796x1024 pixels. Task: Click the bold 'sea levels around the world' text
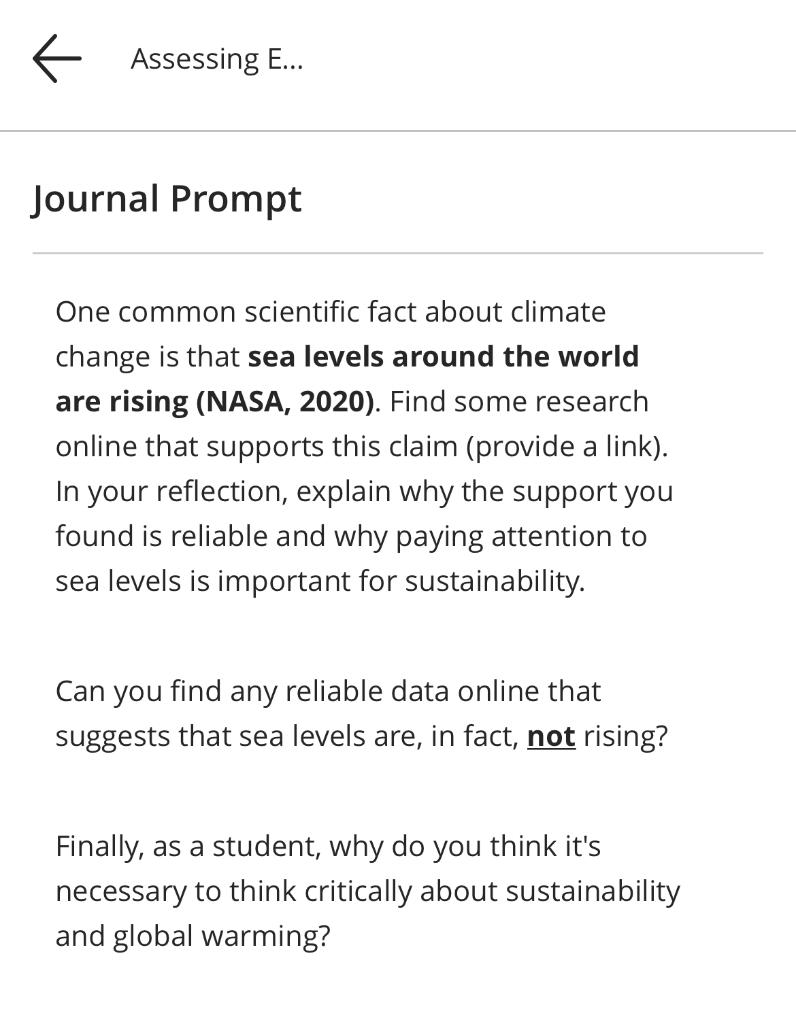pyautogui.click(x=446, y=356)
